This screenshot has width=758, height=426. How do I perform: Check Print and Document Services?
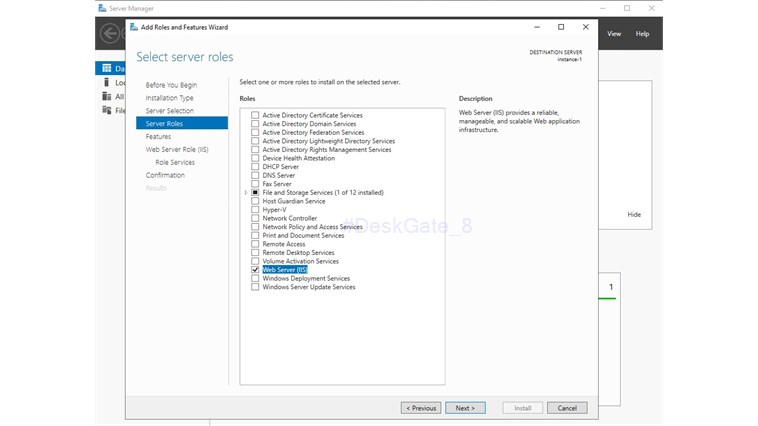coord(255,235)
